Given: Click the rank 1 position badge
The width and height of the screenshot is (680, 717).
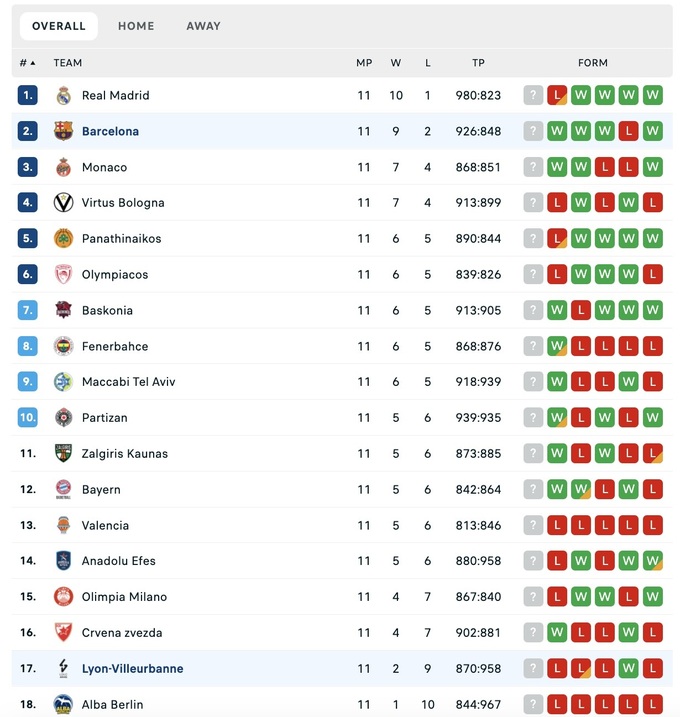Looking at the screenshot, I should point(27,96).
